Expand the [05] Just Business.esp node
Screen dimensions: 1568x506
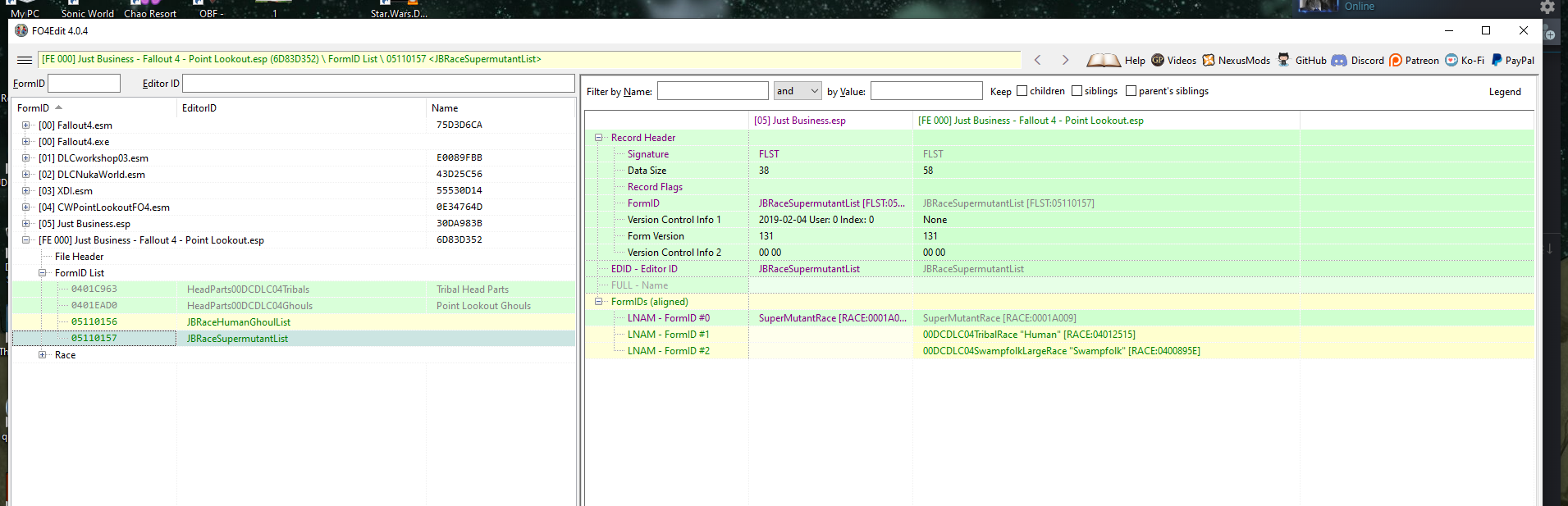[25, 224]
